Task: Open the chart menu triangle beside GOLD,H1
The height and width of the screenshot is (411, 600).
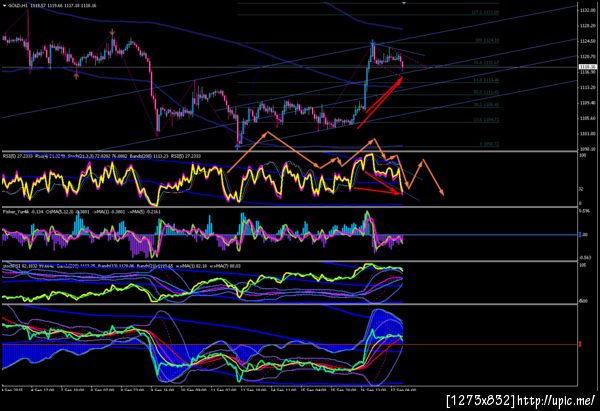Action: click(4, 6)
